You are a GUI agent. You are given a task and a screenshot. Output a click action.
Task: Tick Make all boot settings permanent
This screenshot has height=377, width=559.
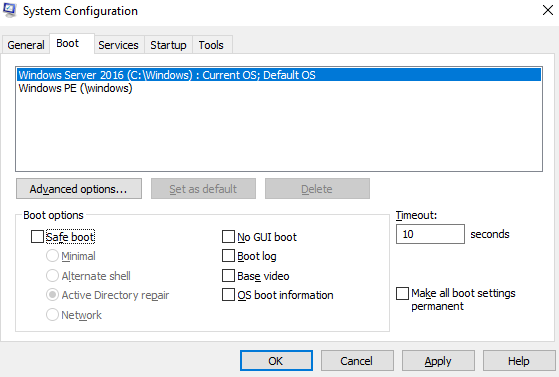click(402, 294)
